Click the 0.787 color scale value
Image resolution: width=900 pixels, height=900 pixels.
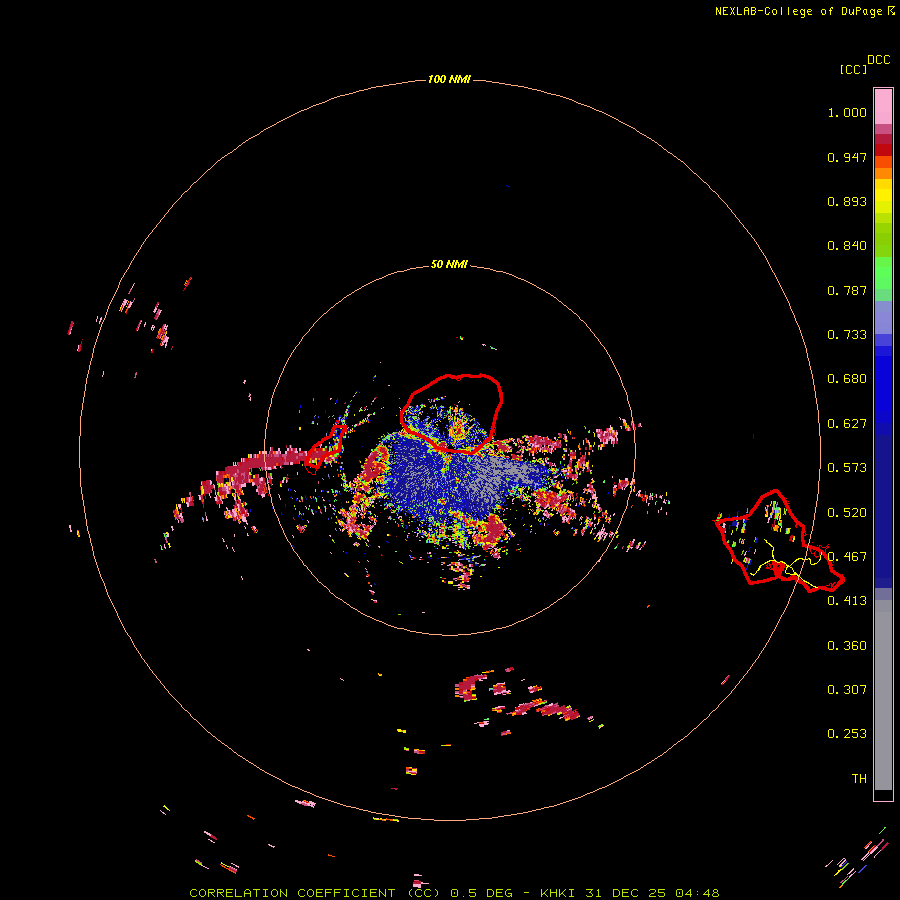(847, 290)
